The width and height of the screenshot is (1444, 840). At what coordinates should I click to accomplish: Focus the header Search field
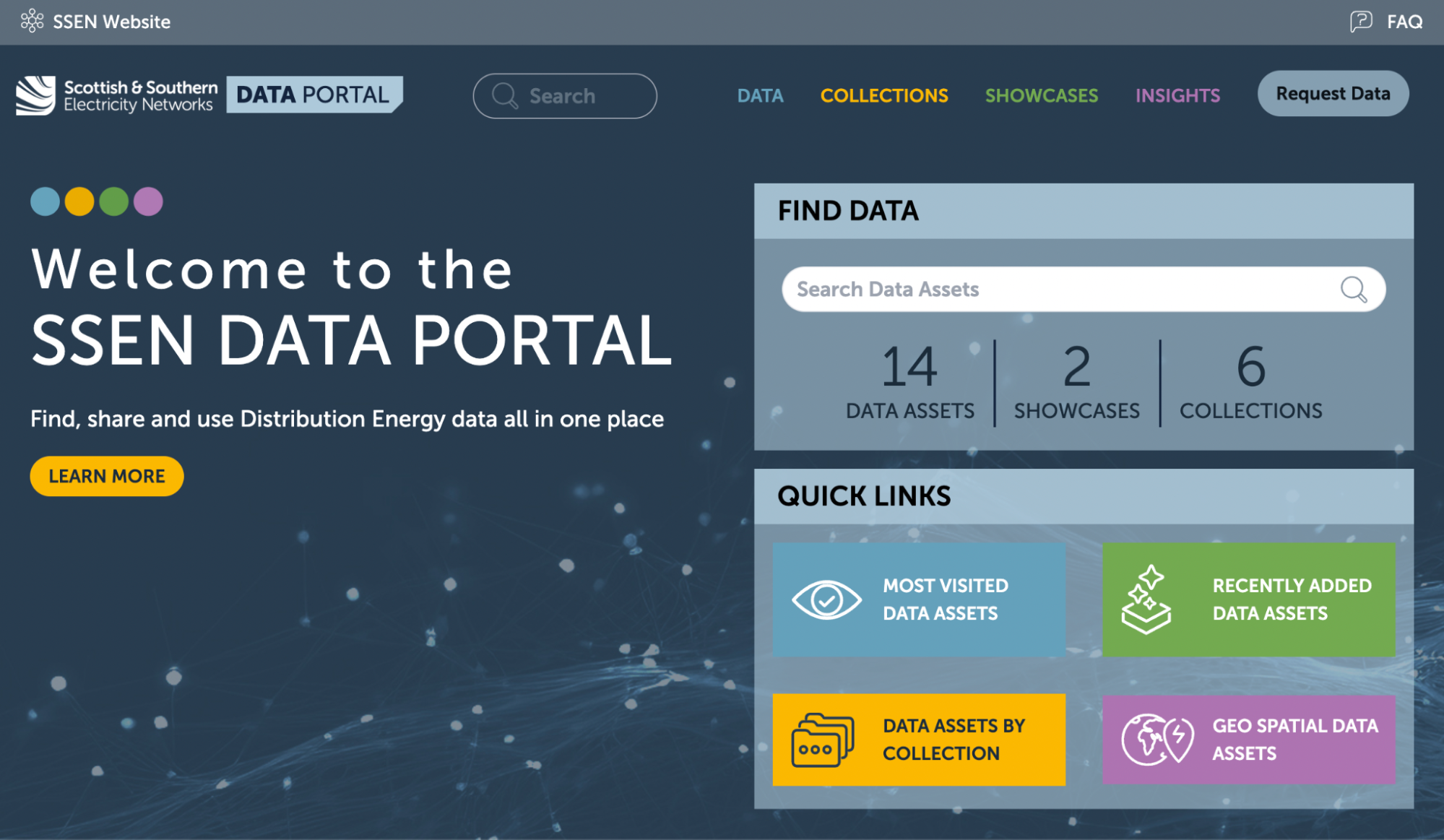565,95
